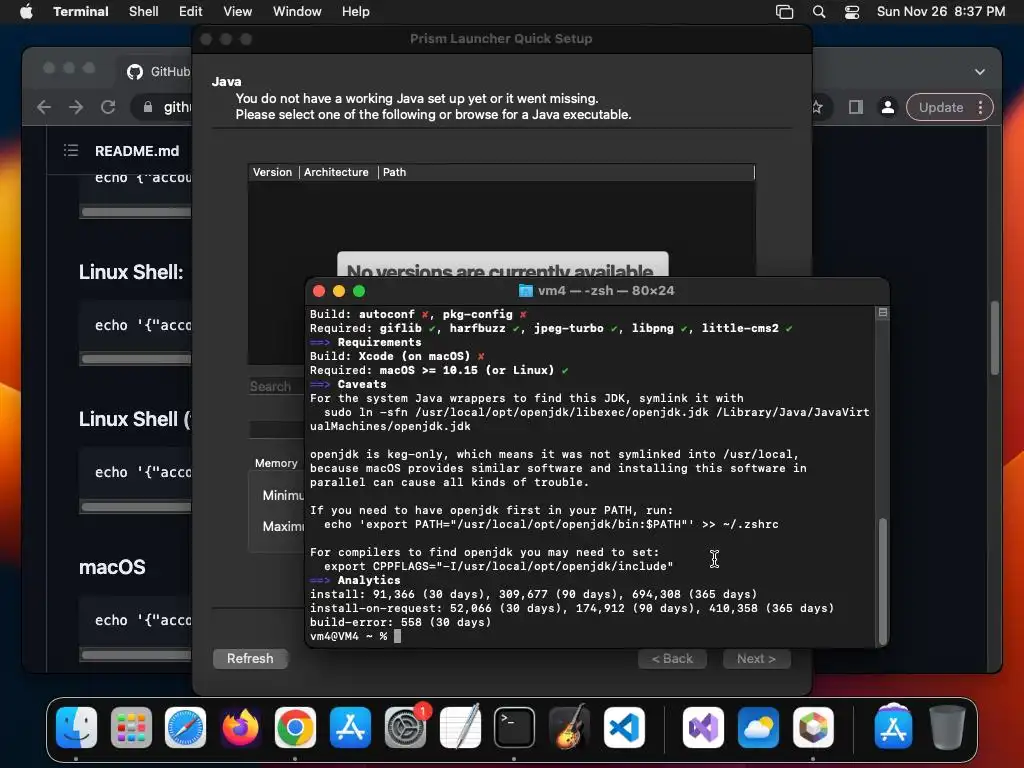Go back in the Chrome window
The width and height of the screenshot is (1024, 768).
44,107
